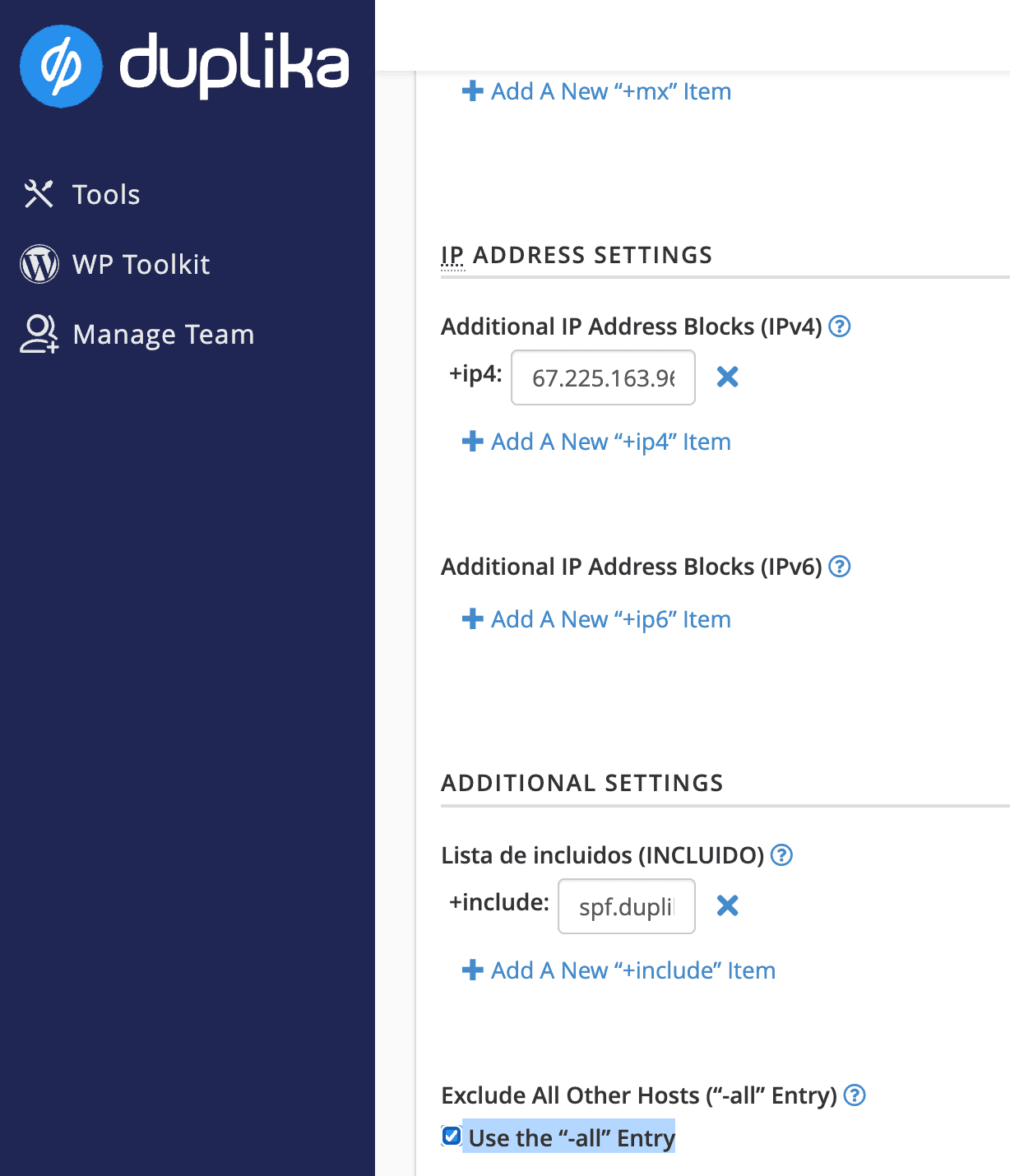1010x1176 pixels.
Task: Add a new "+include" item
Action: pyautogui.click(x=619, y=970)
